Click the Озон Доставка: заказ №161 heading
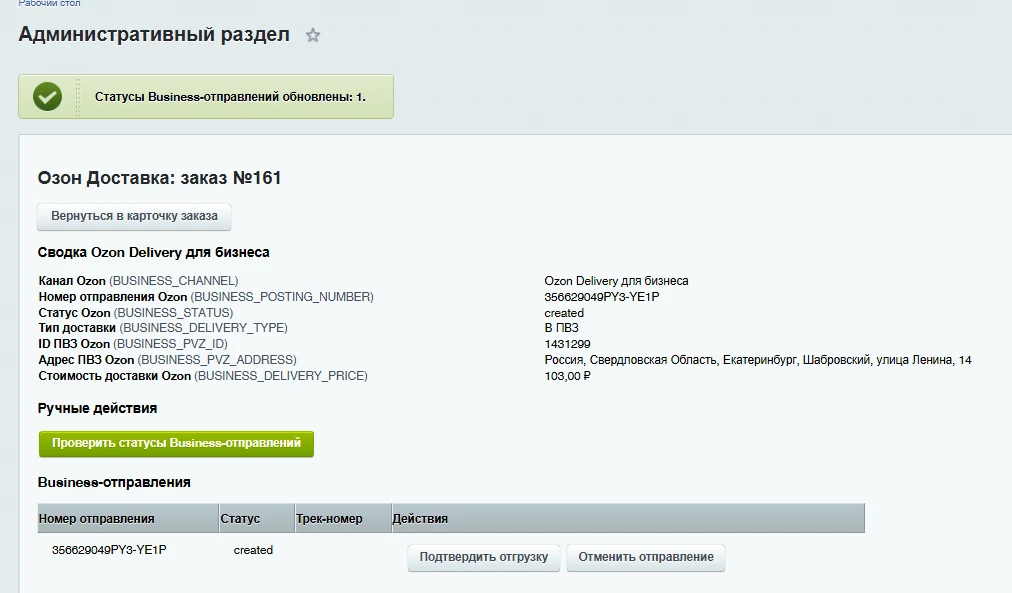 click(159, 178)
